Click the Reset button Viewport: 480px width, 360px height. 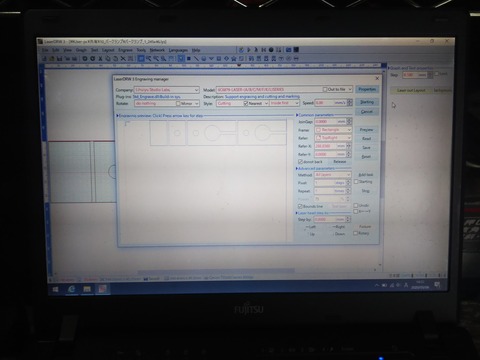coord(366,157)
